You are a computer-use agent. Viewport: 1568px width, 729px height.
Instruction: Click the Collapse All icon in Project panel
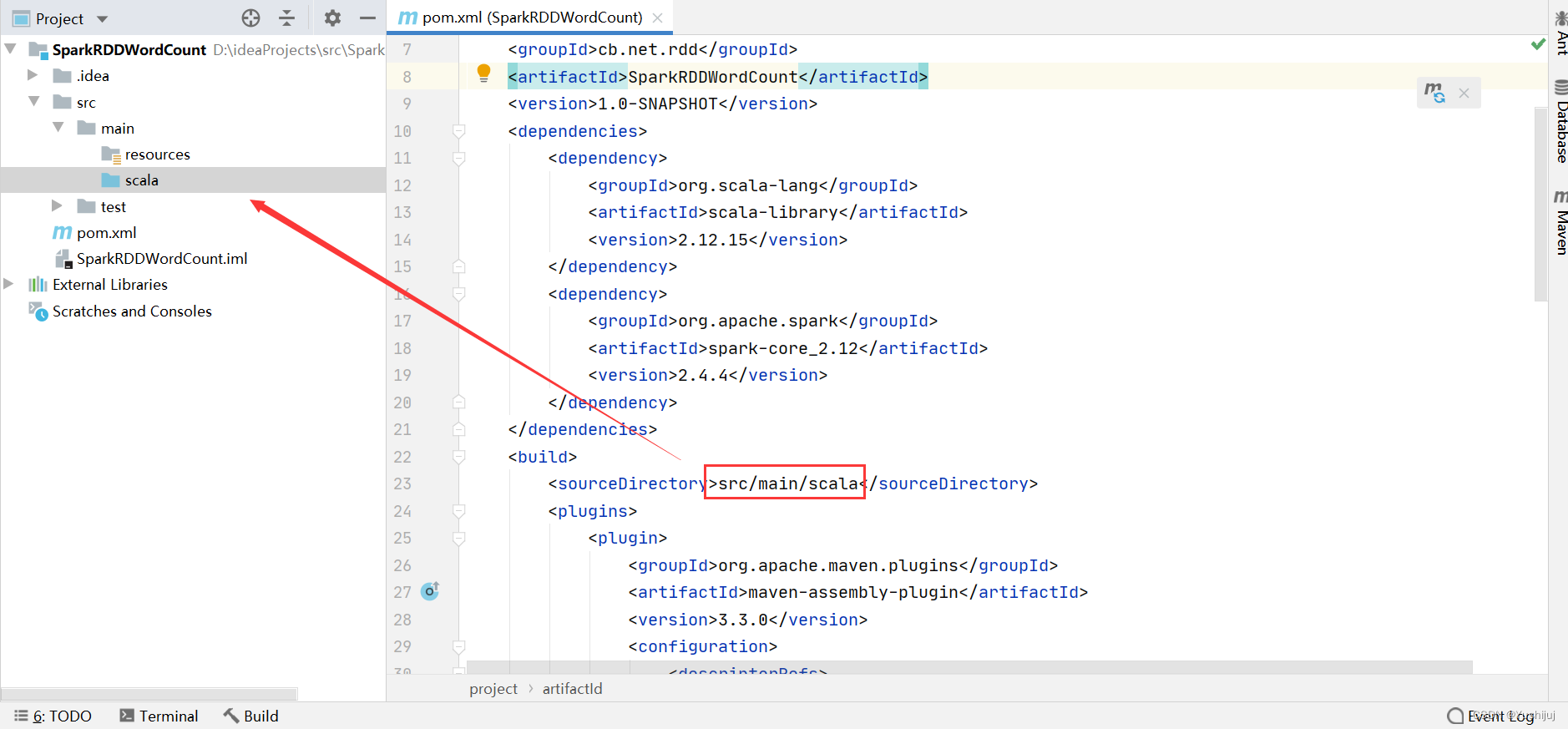coord(287,18)
